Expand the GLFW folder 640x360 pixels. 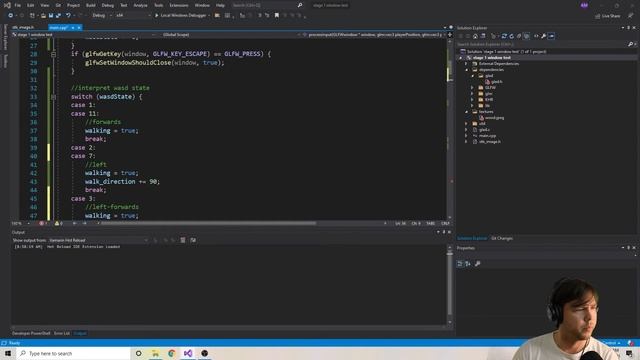pos(472,88)
